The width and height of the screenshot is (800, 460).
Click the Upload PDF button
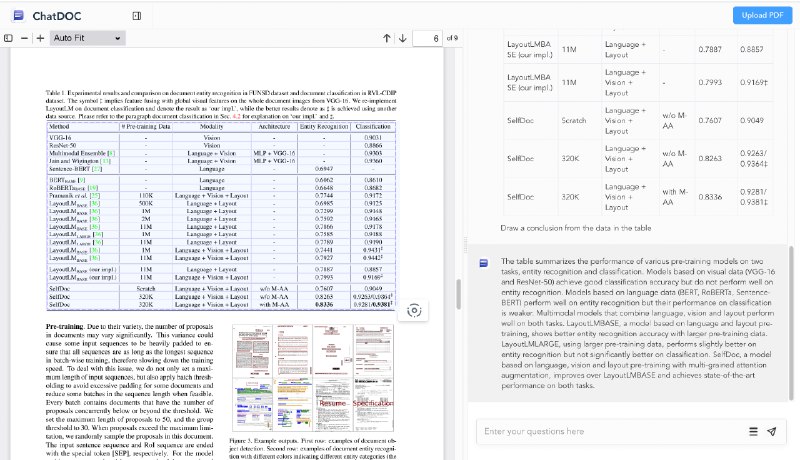tap(762, 15)
